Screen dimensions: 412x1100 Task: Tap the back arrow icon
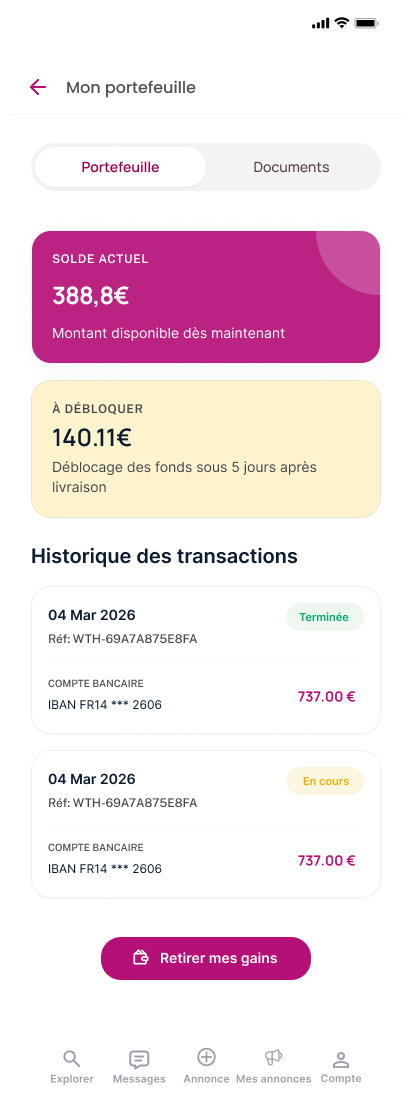pos(37,87)
